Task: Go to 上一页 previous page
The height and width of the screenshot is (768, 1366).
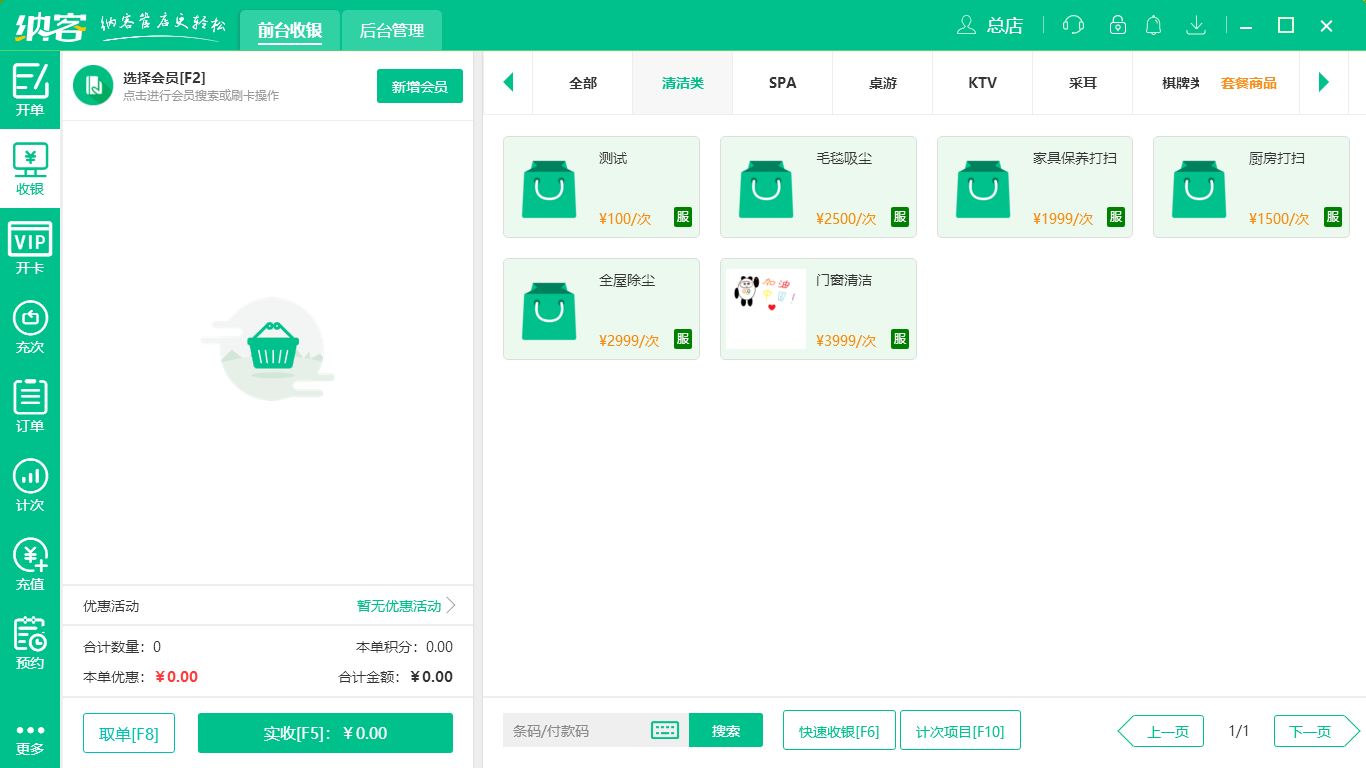Action: point(1161,731)
